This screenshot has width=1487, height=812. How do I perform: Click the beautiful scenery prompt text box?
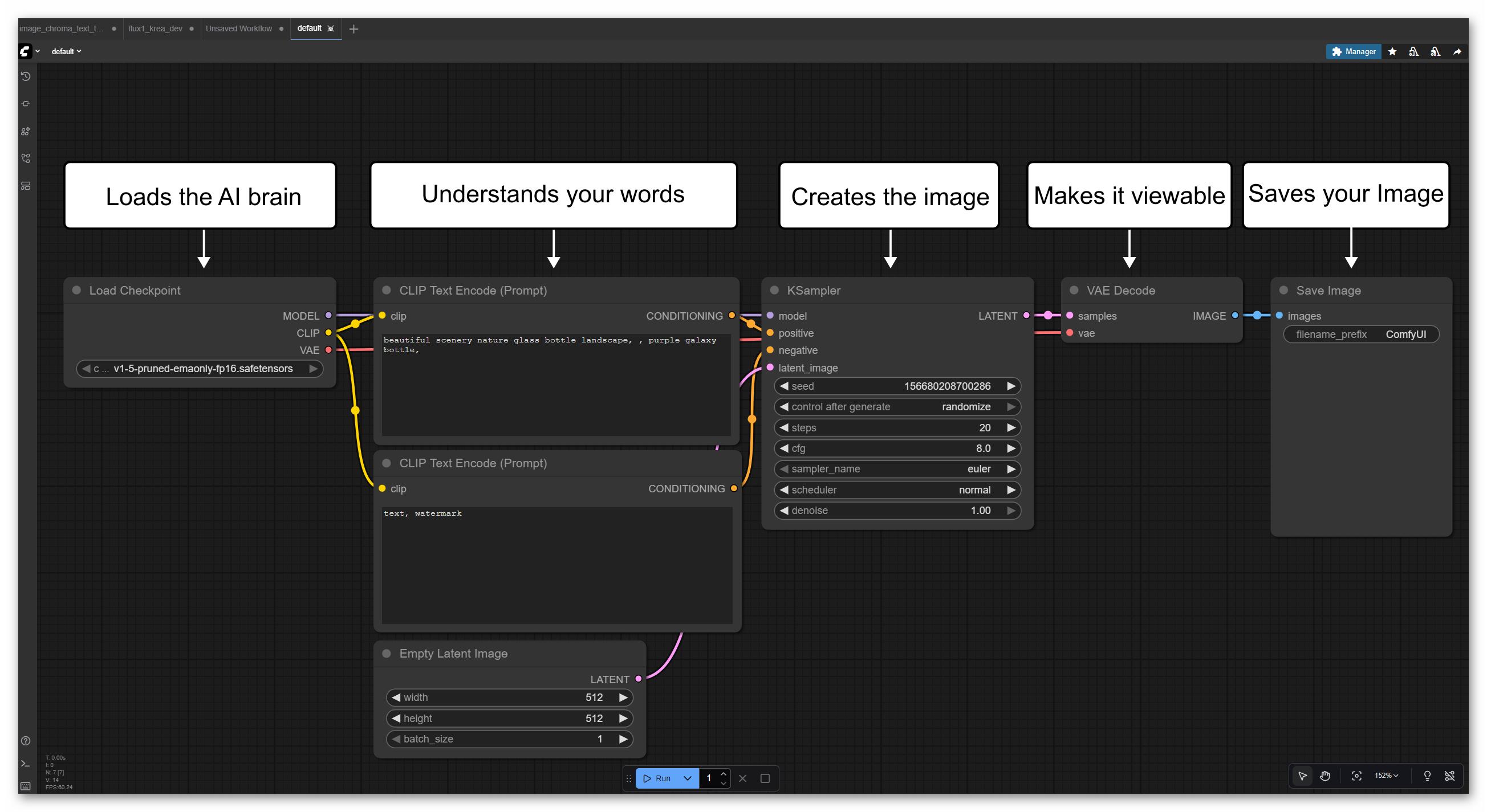[x=556, y=385]
